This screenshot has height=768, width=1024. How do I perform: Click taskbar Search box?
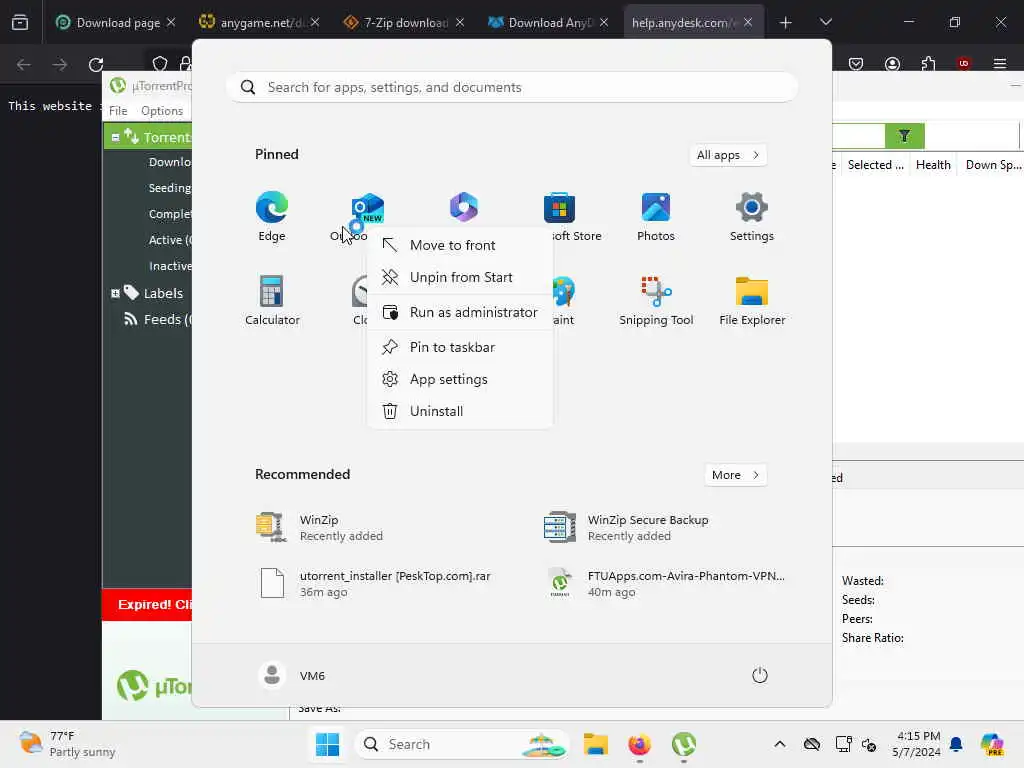(461, 744)
